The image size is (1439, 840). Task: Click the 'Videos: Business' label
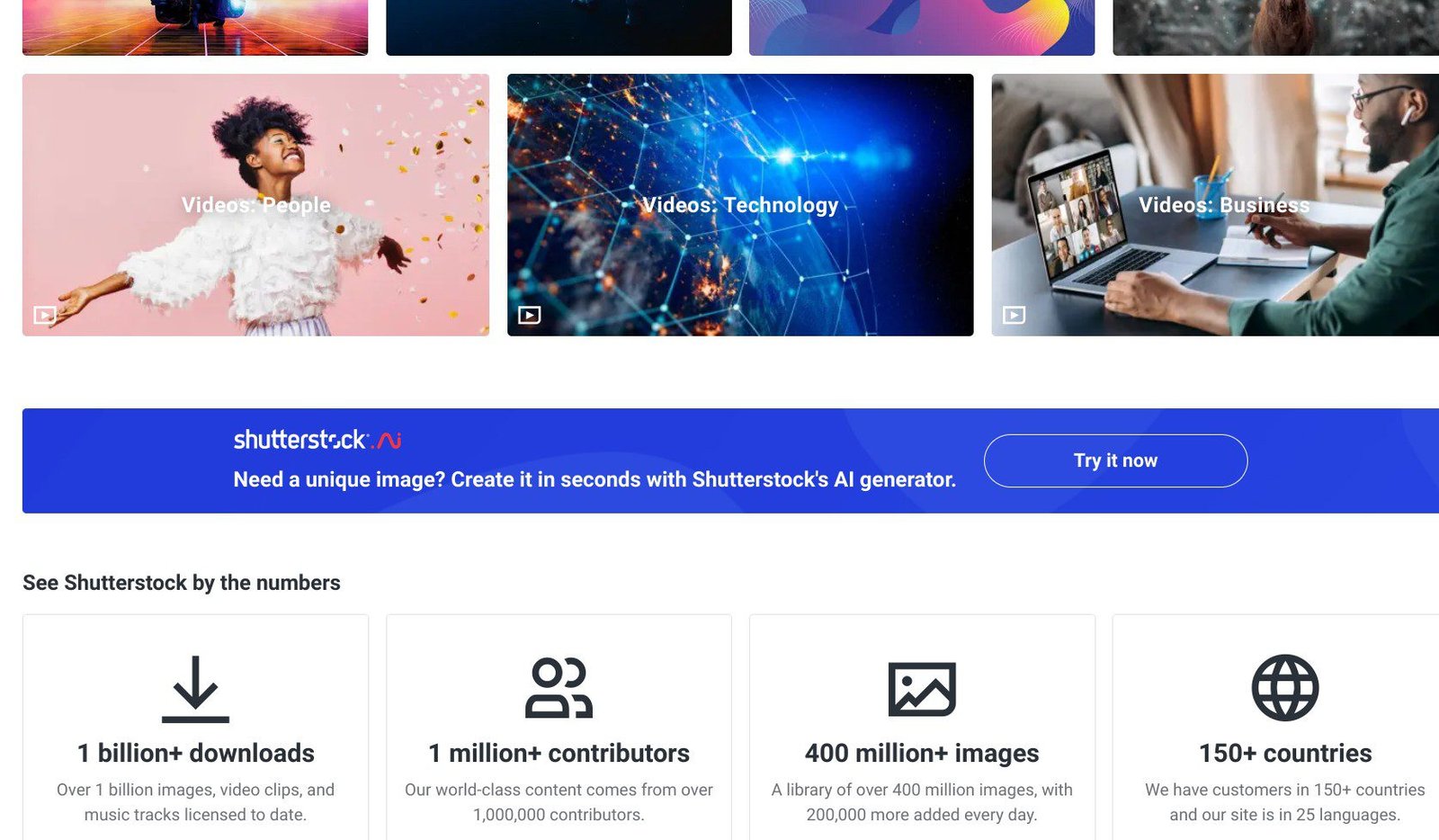click(1224, 205)
